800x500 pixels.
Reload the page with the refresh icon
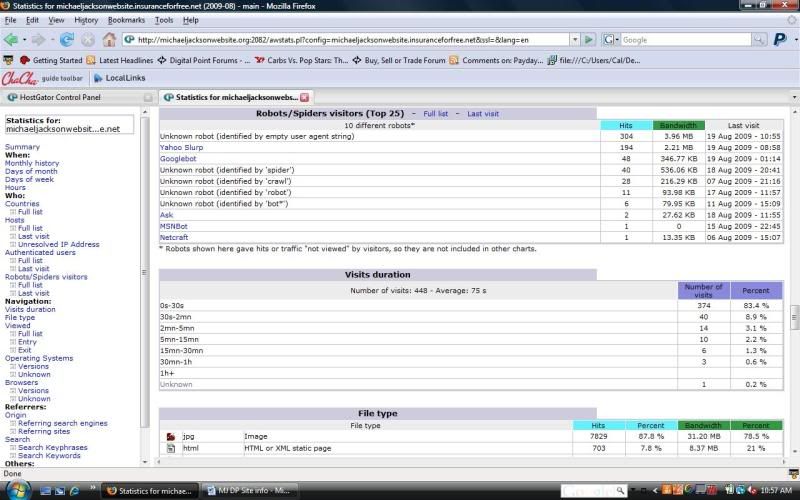[67, 39]
